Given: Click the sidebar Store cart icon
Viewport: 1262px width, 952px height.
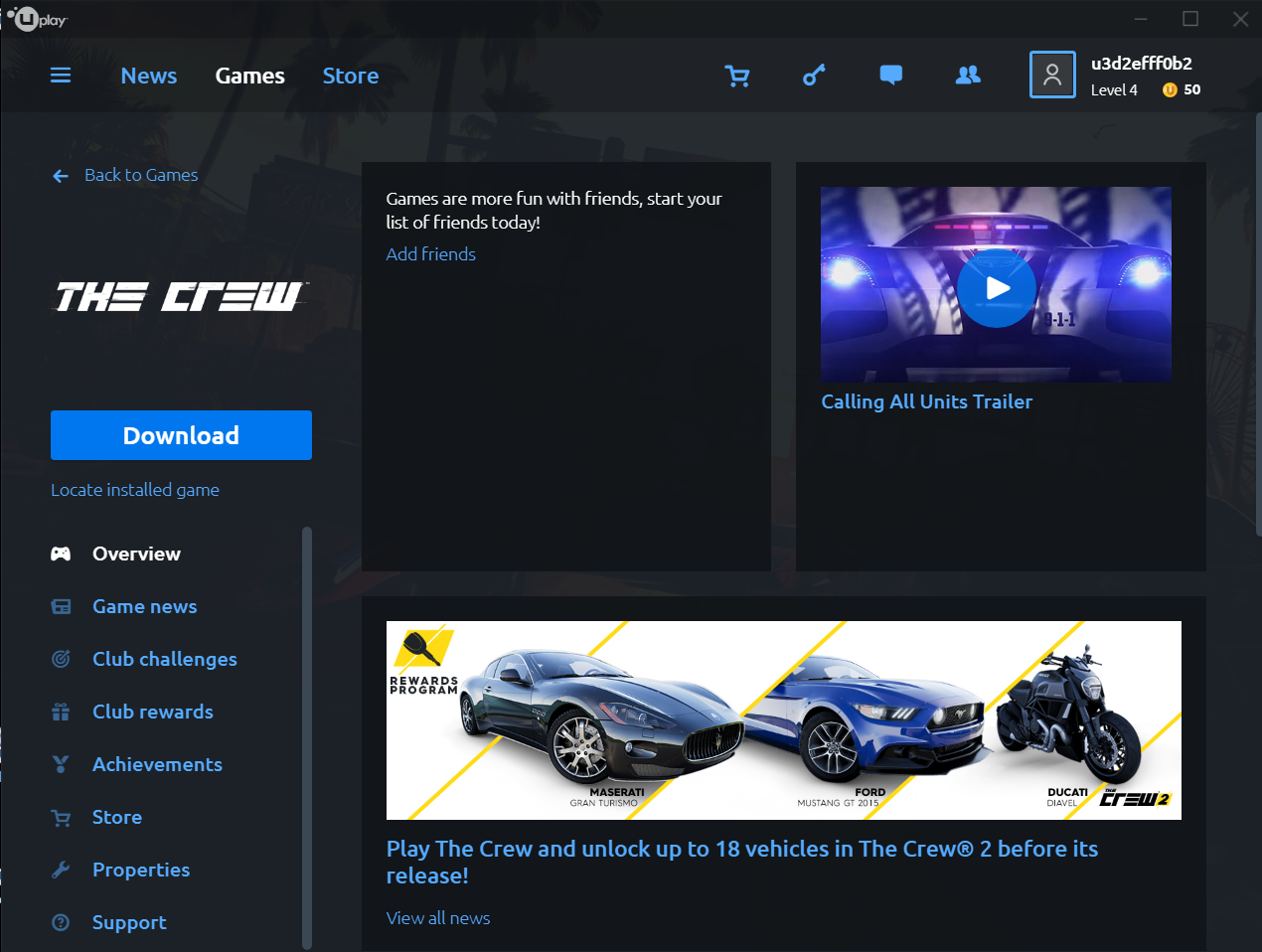Looking at the screenshot, I should point(61,818).
